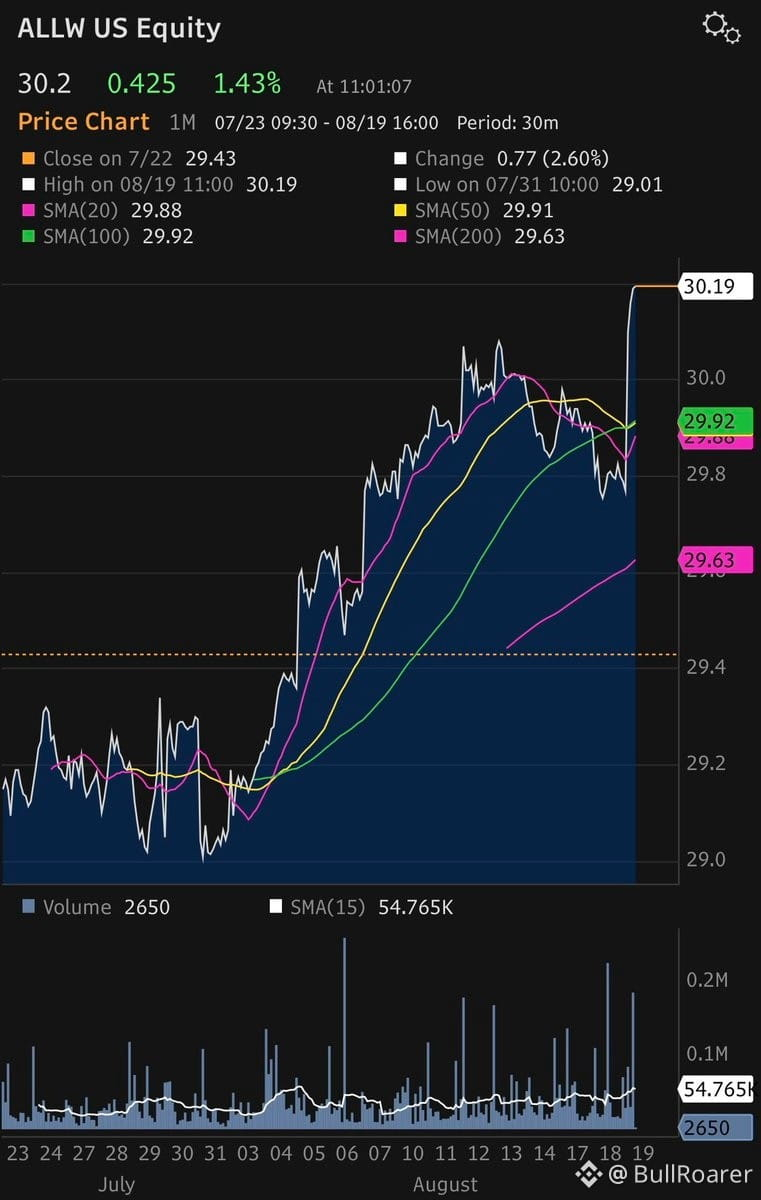Click white swatch beside High on 08/19 11:00
This screenshot has height=1200, width=761.
click(27, 184)
